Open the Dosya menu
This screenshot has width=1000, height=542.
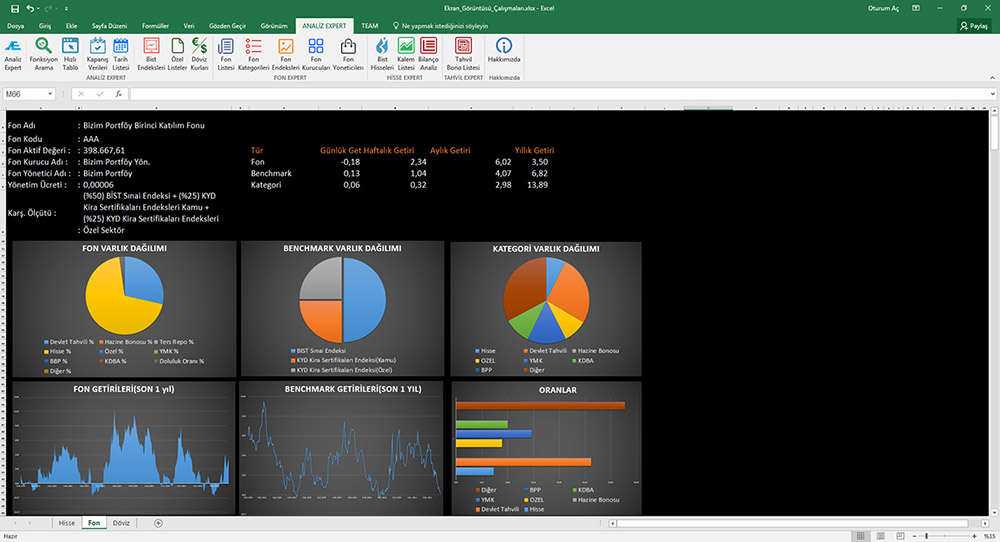click(15, 26)
